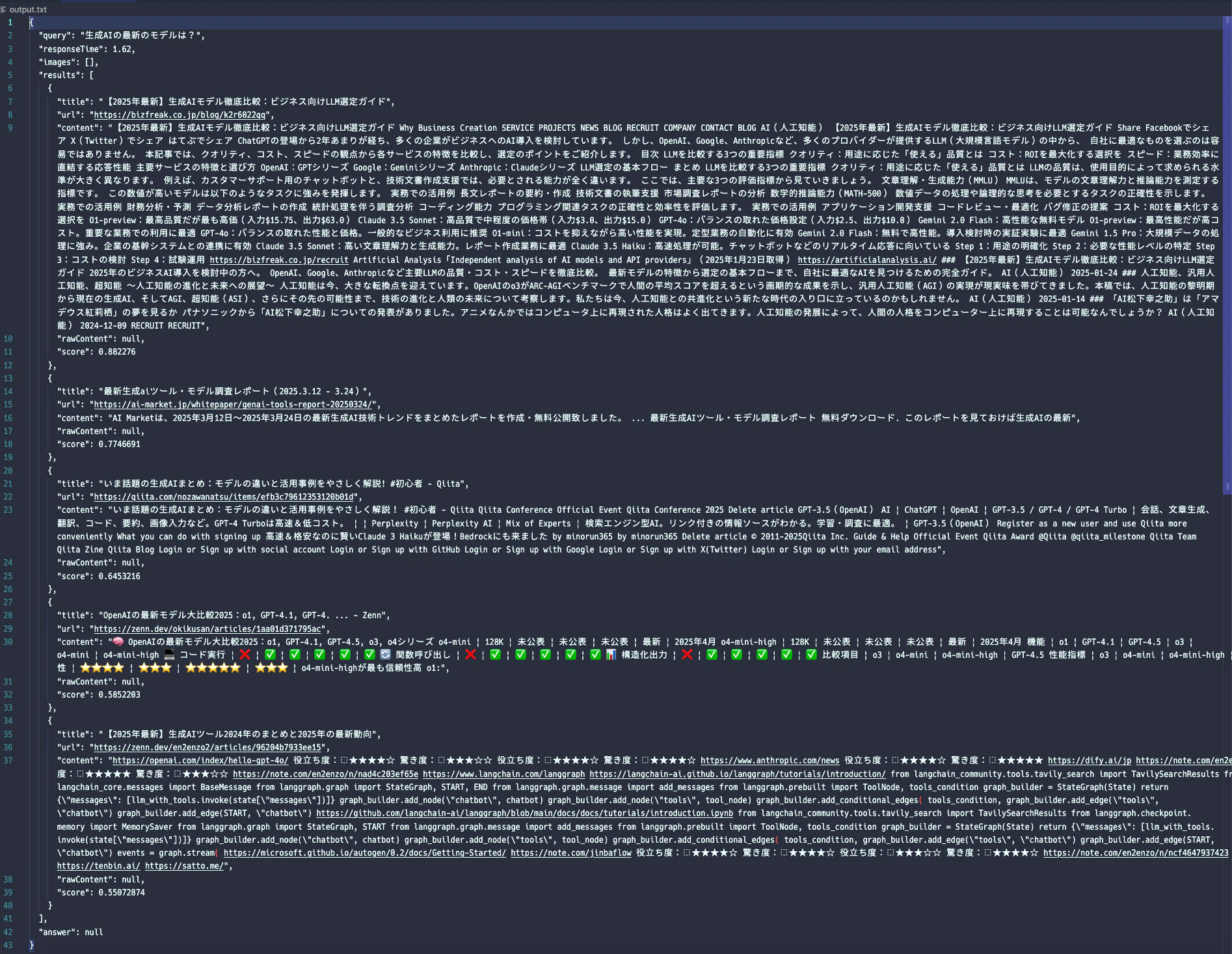This screenshot has width=1232, height=954.
Task: Open the dify.ai/jp link
Action: coord(1090,761)
